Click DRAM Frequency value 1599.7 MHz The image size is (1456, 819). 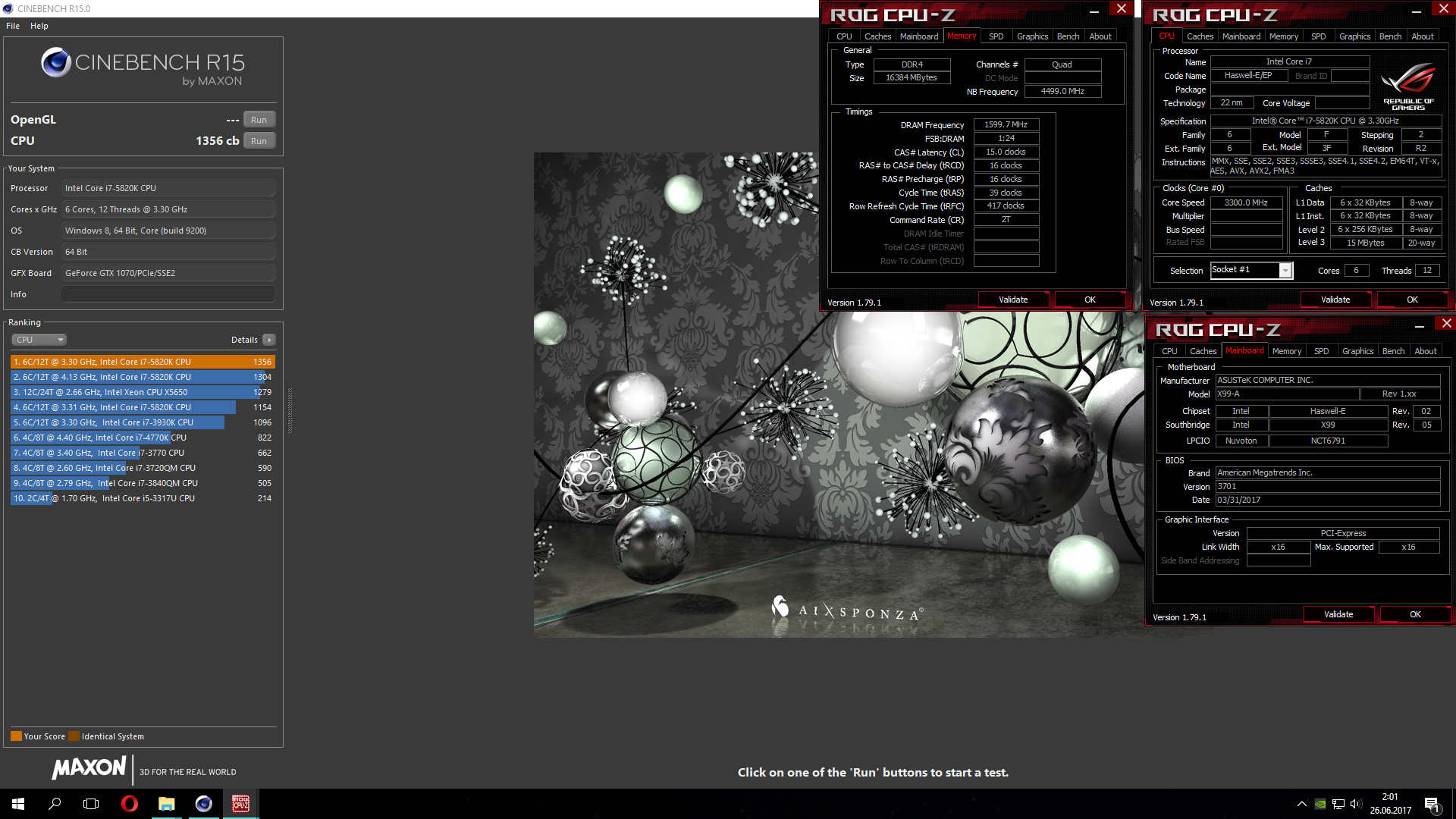click(x=1006, y=124)
